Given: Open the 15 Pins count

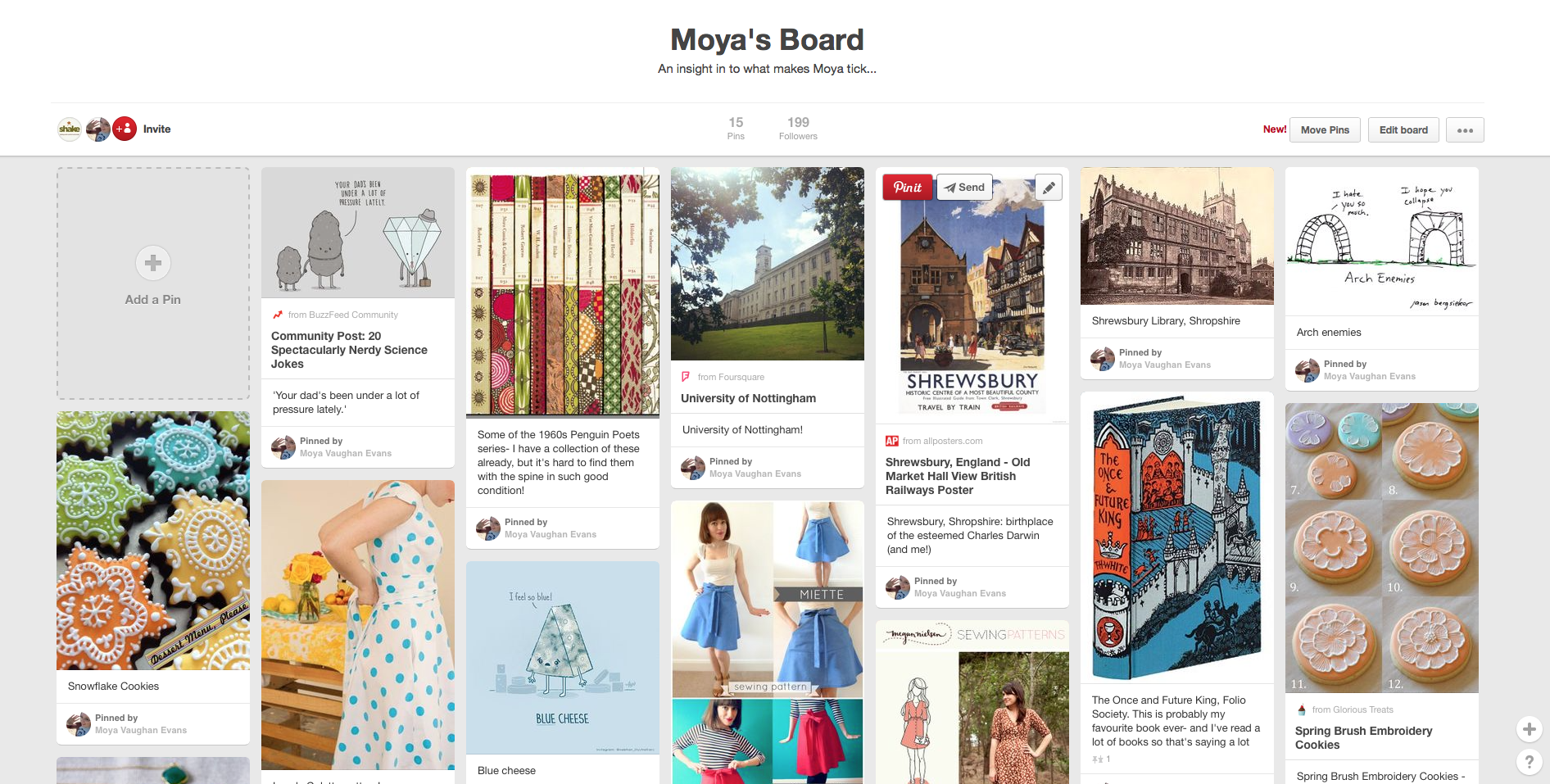Looking at the screenshot, I should point(736,128).
